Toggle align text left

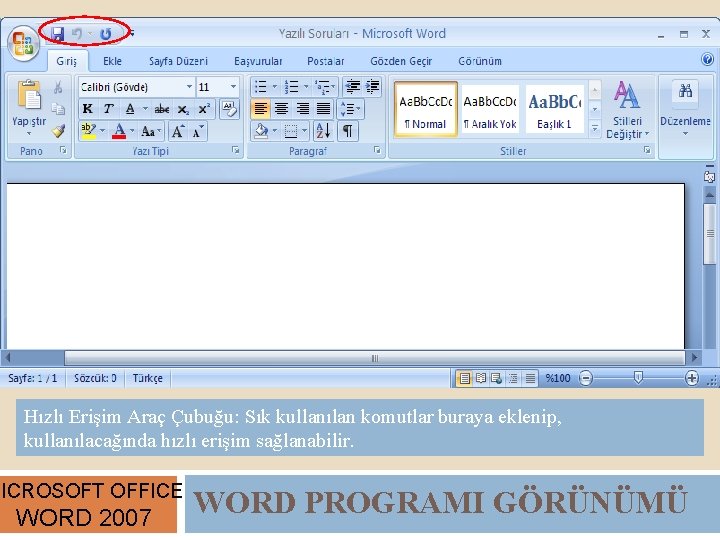tap(260, 109)
